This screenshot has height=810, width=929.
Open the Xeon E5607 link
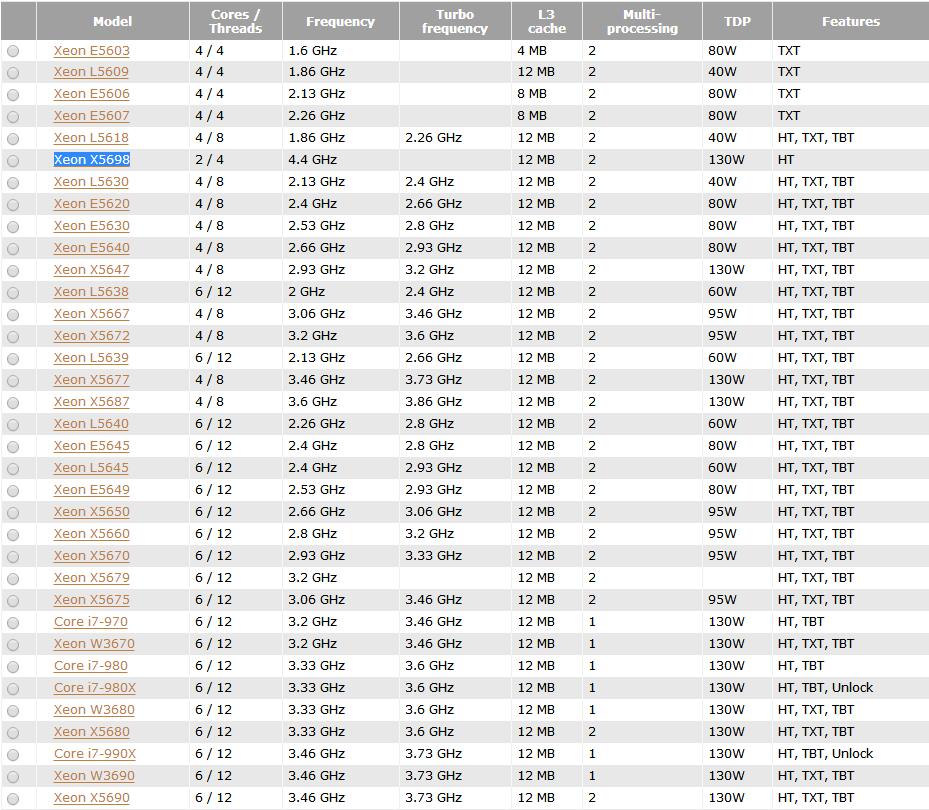point(91,116)
